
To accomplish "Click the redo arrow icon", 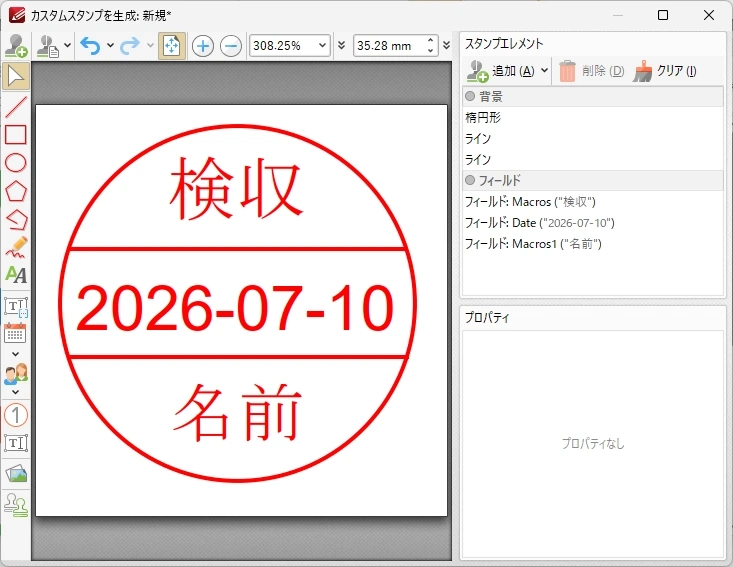I will pyautogui.click(x=130, y=45).
